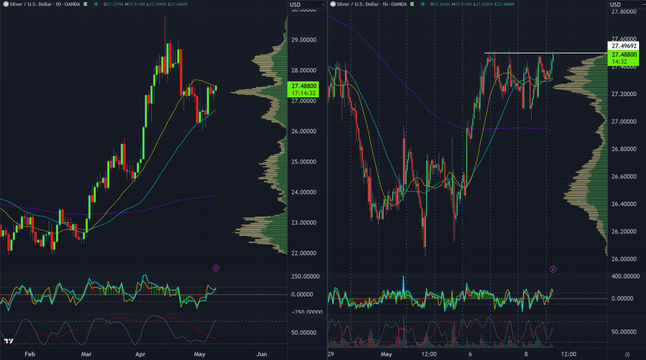Open the purple event marker on the daily chart
This screenshot has width=646, height=360.
(216, 268)
